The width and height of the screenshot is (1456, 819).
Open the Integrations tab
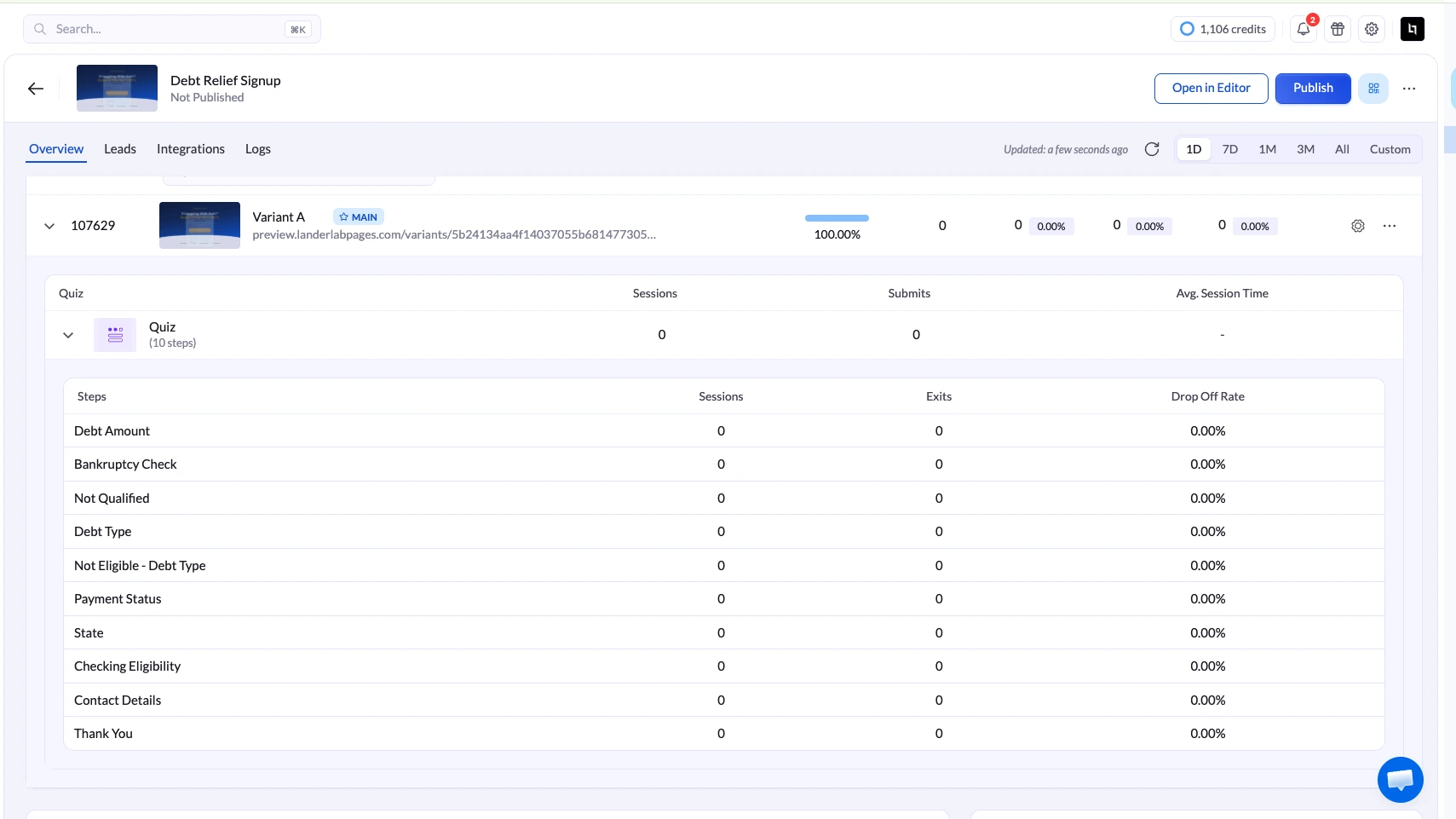point(191,149)
